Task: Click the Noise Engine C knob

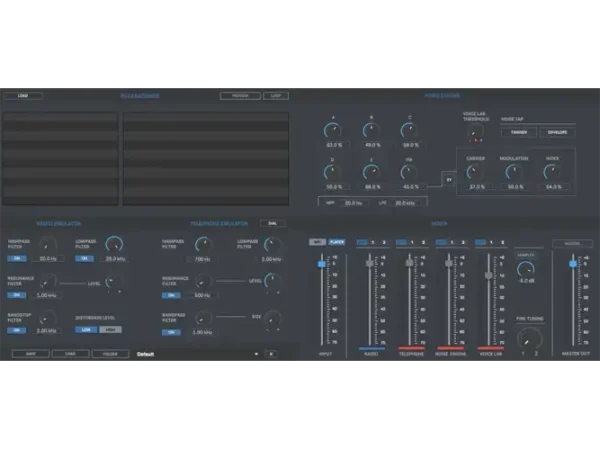Action: 409,131
